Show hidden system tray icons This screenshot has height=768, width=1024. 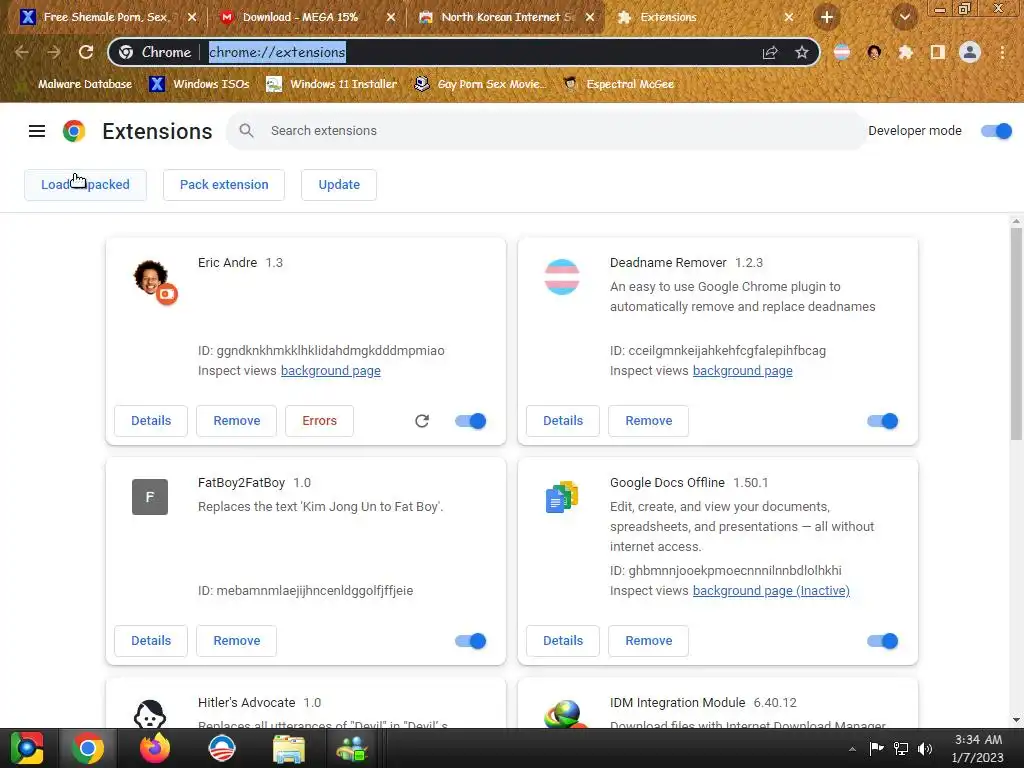[x=852, y=749]
